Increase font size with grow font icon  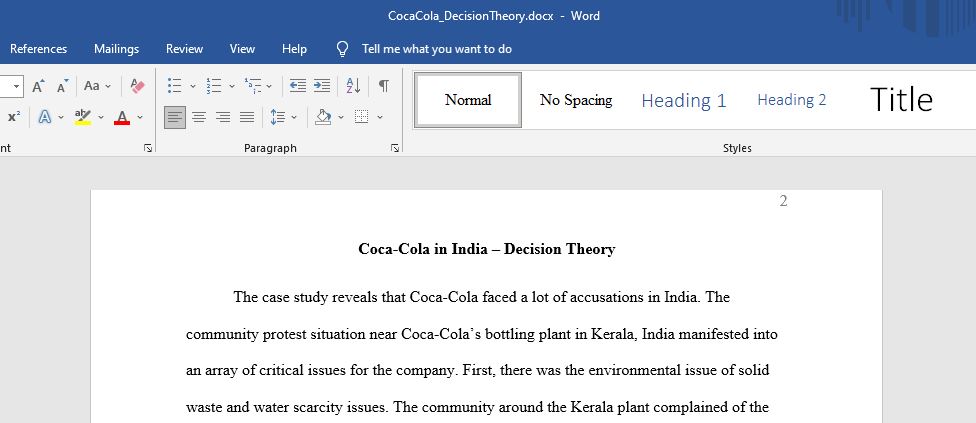click(x=38, y=86)
